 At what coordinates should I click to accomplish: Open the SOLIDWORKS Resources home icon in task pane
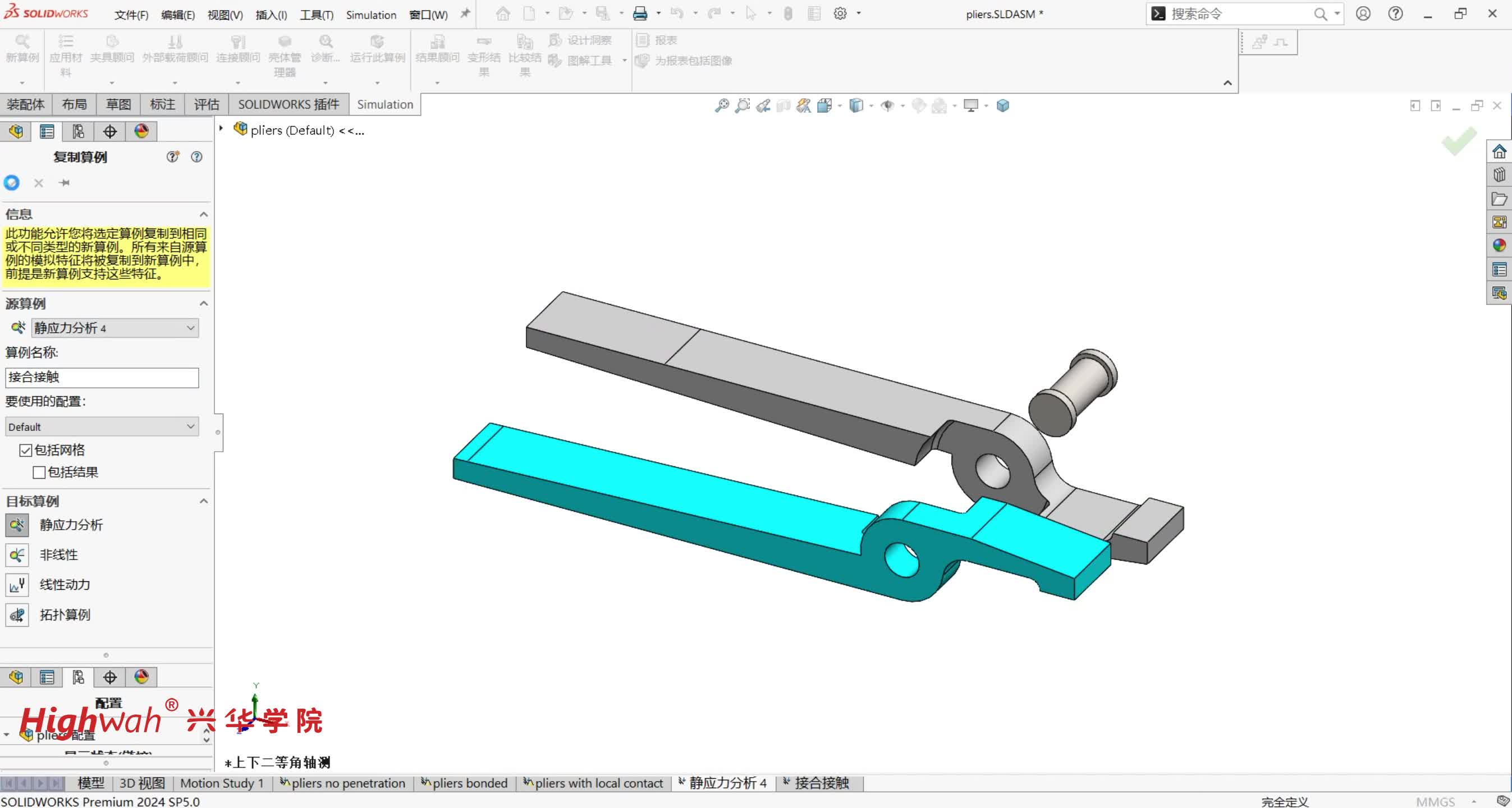coord(1499,152)
